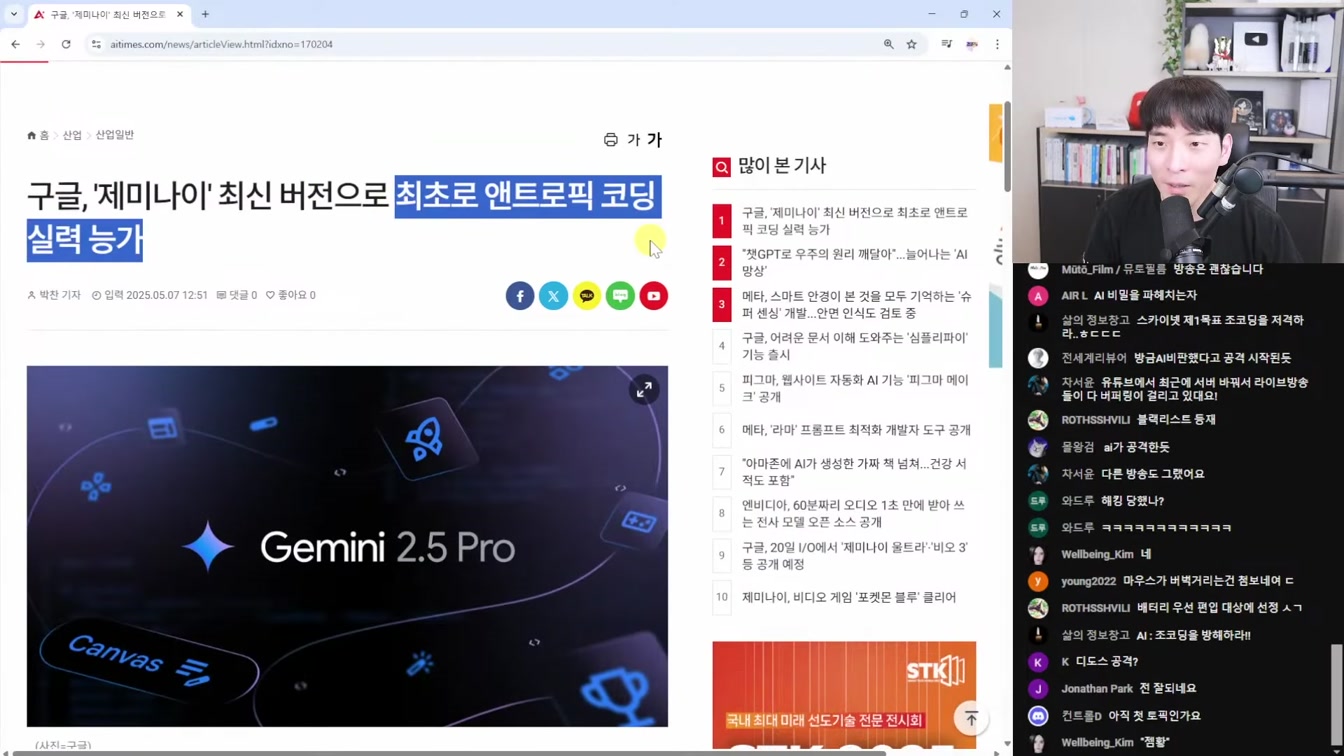Viewport: 1344px width, 756px height.
Task: Click the highlighted headline text 최초로 앤트로픽 코딩
Action: [x=527, y=196]
